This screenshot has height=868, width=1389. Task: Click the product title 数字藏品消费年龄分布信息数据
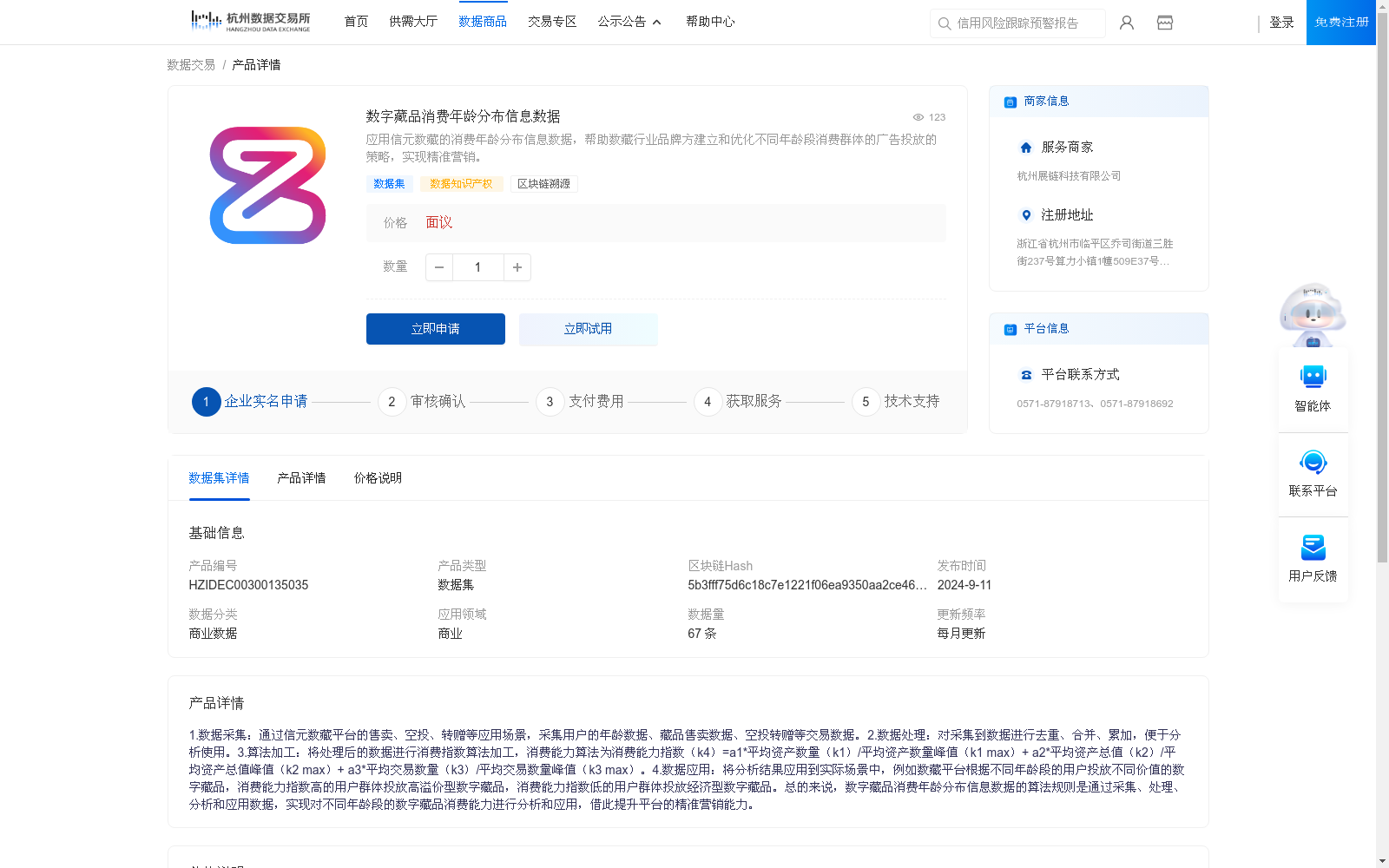(463, 116)
